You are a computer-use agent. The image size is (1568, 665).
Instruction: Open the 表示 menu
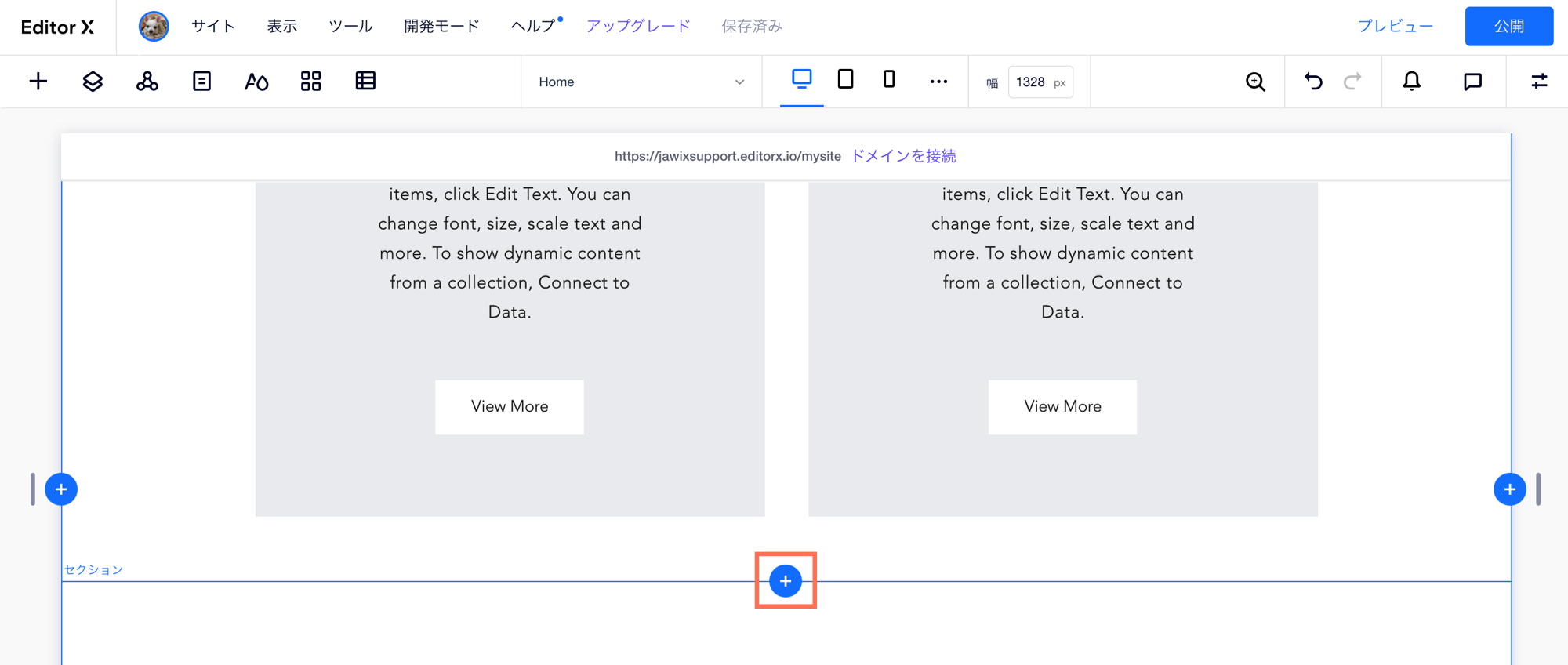282,27
